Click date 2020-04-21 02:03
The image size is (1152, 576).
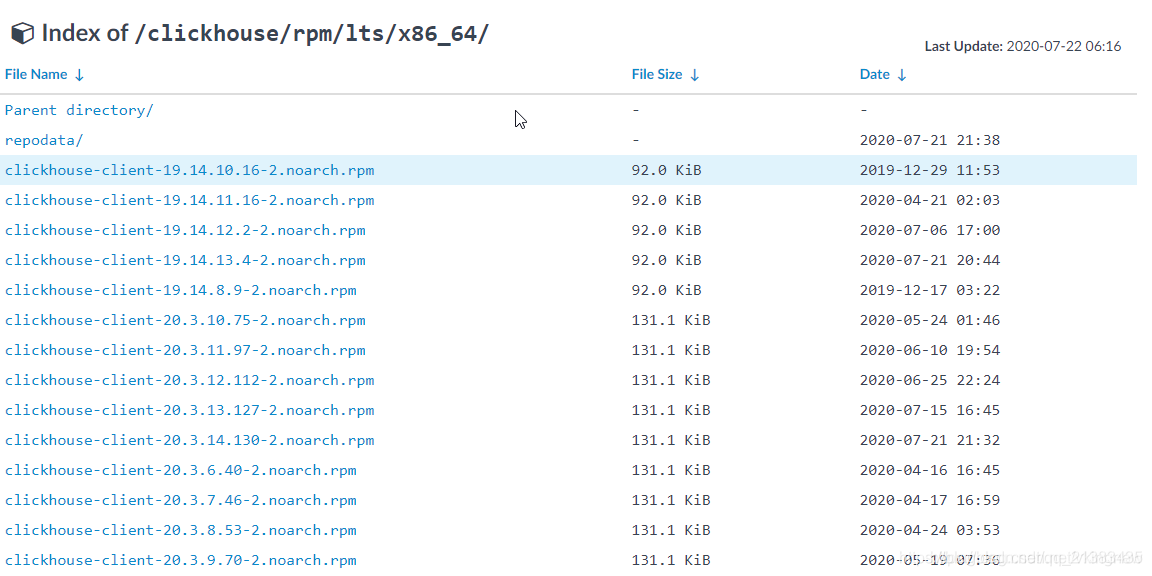pos(930,201)
